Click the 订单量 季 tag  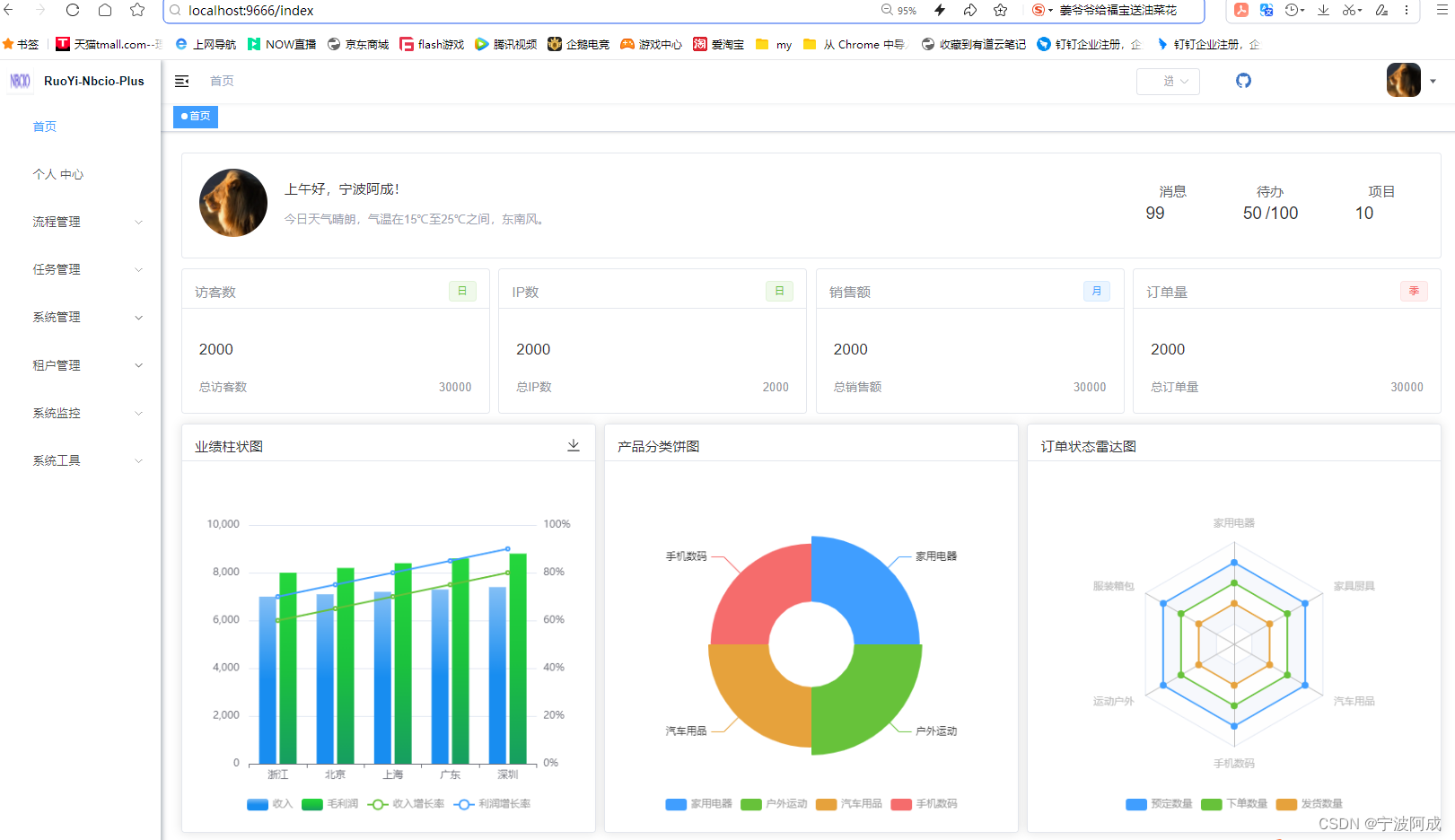[x=1414, y=291]
